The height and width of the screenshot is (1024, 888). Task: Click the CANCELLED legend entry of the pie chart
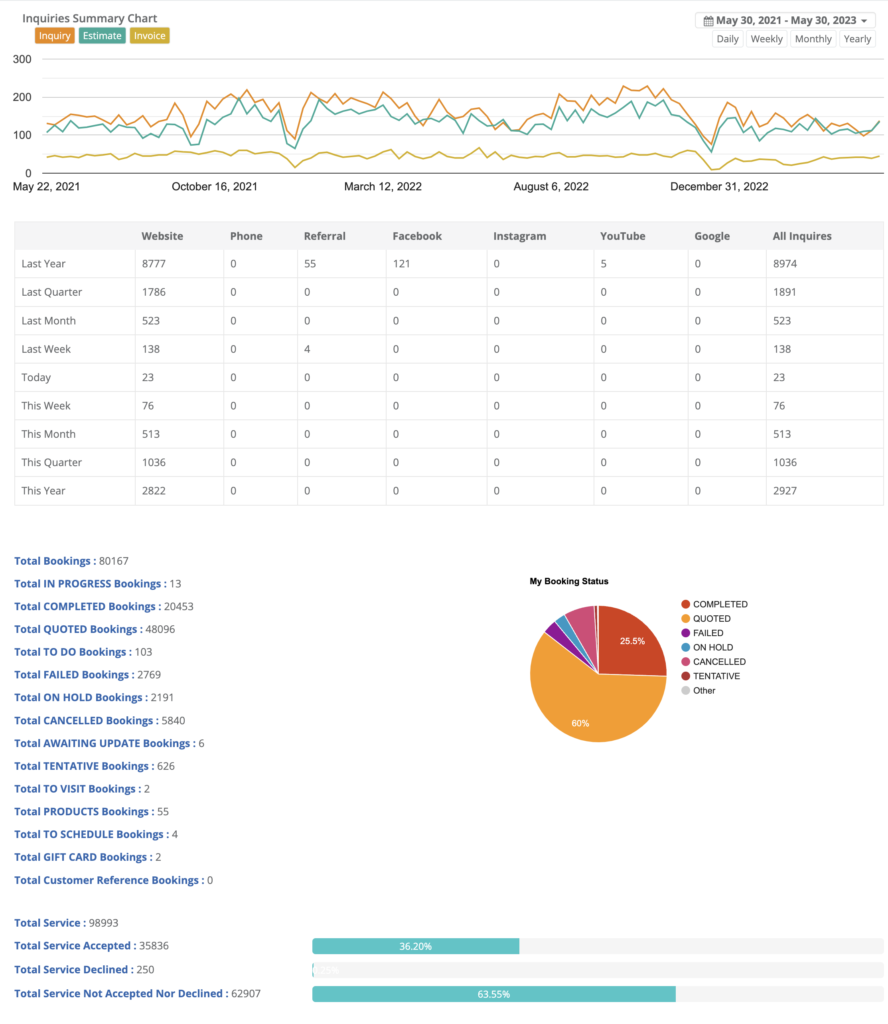[x=714, y=662]
